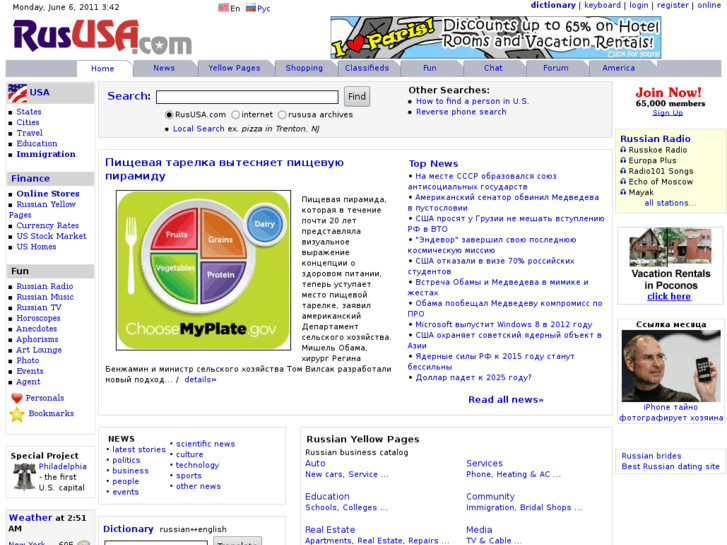The image size is (727, 545).
Task: Open the dictionary link at top
Action: [x=553, y=5]
